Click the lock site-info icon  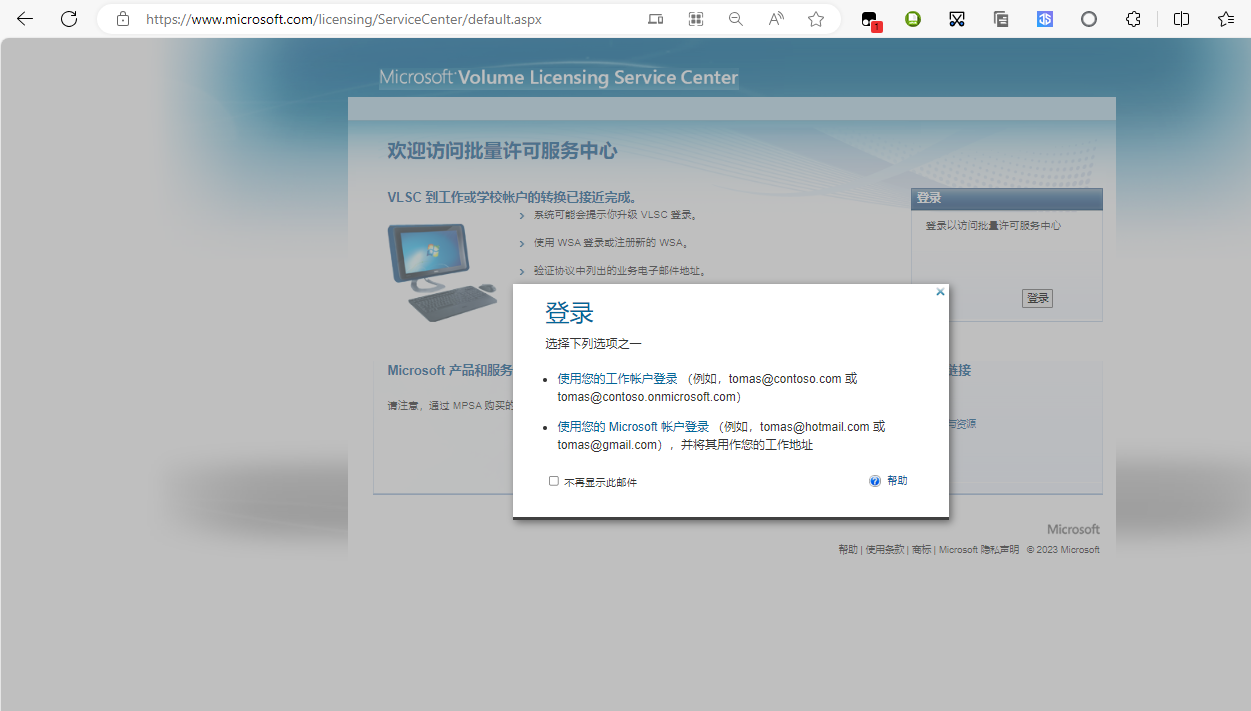click(123, 19)
